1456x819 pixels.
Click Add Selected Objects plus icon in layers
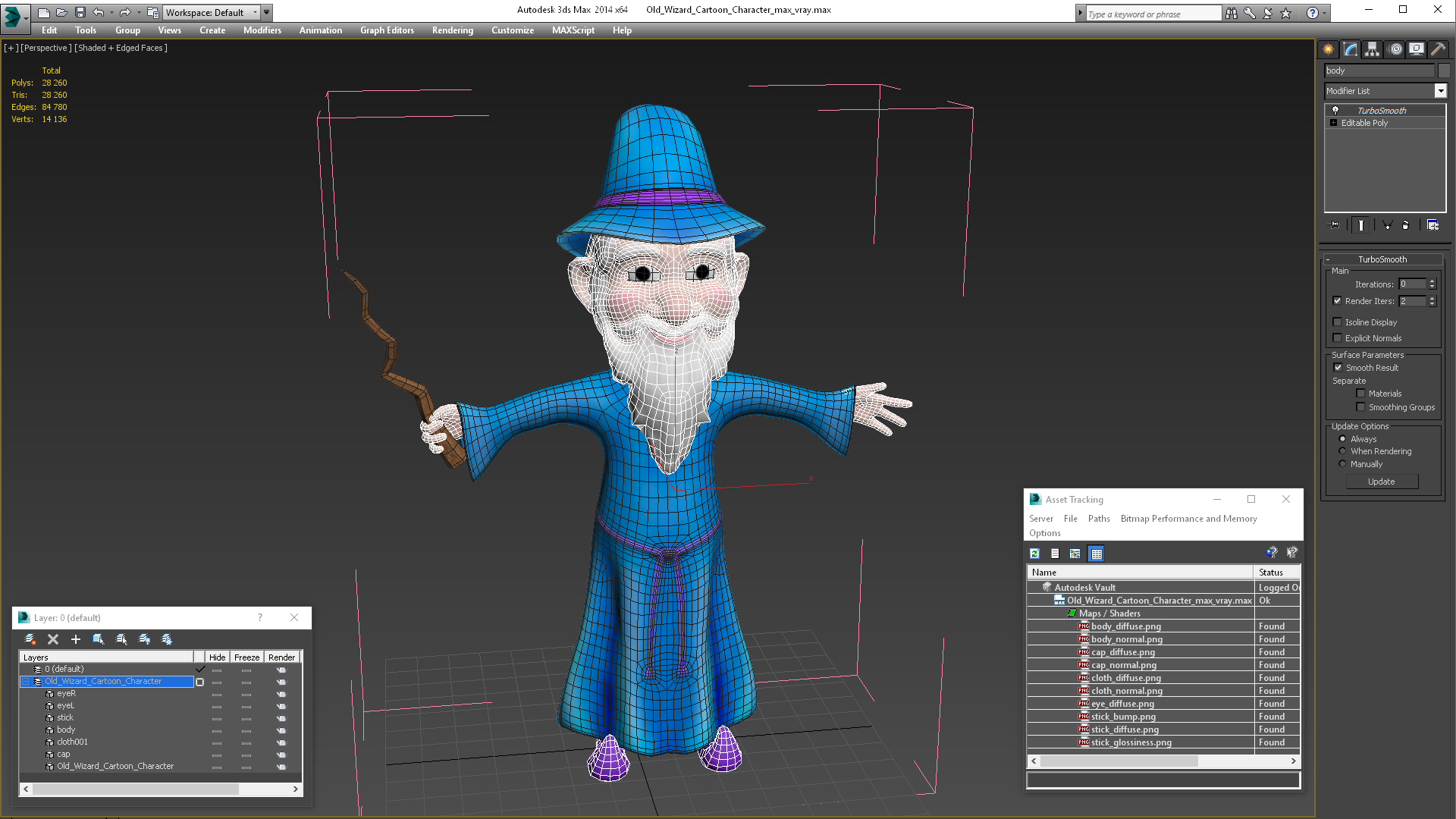[x=75, y=639]
